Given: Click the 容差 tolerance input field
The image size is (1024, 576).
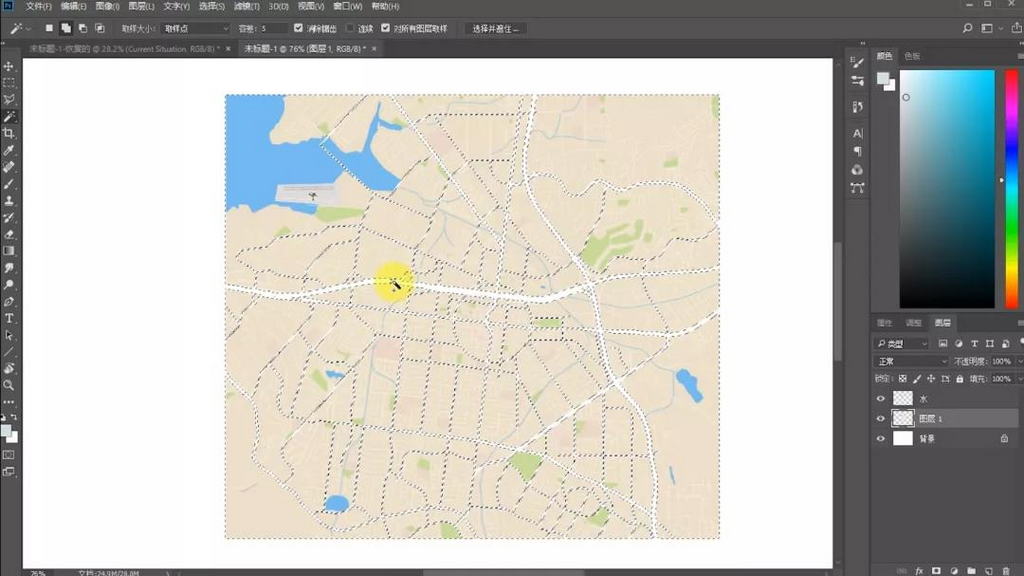Looking at the screenshot, I should [x=272, y=28].
